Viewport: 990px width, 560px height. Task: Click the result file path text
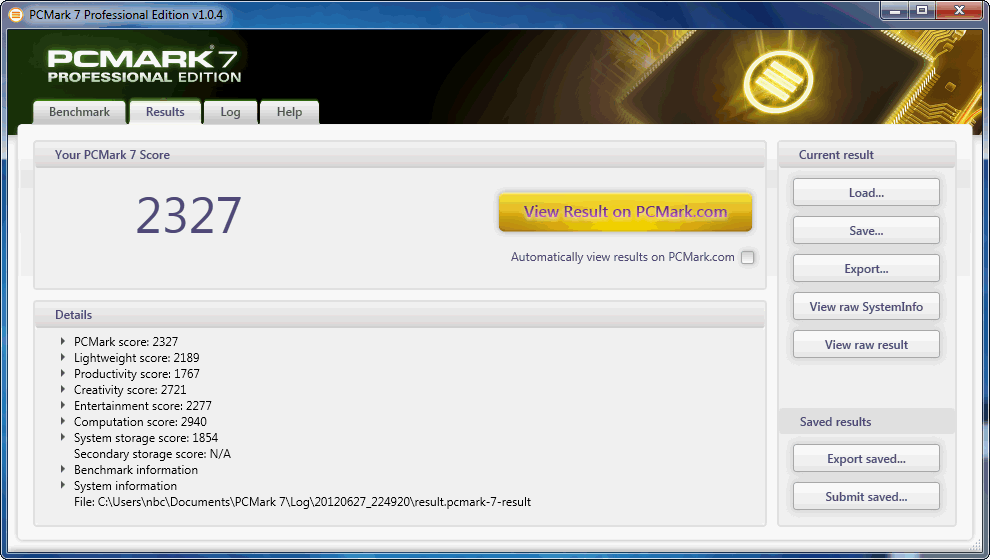click(302, 501)
